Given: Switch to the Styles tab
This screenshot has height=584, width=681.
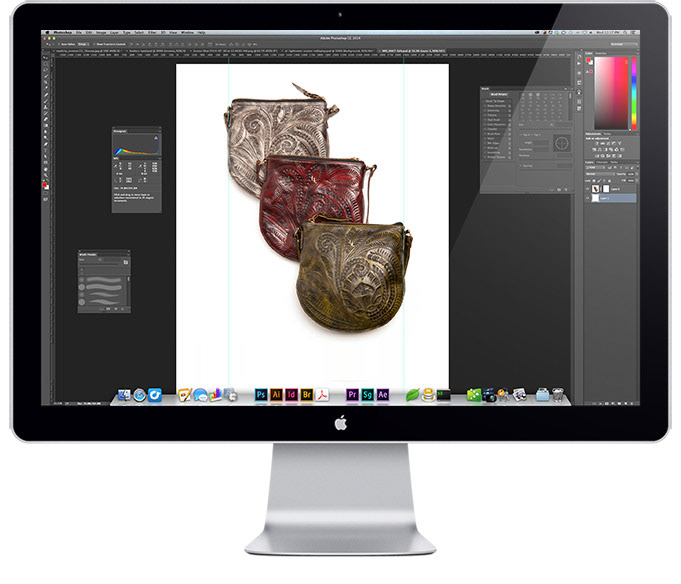Looking at the screenshot, I should (x=607, y=134).
